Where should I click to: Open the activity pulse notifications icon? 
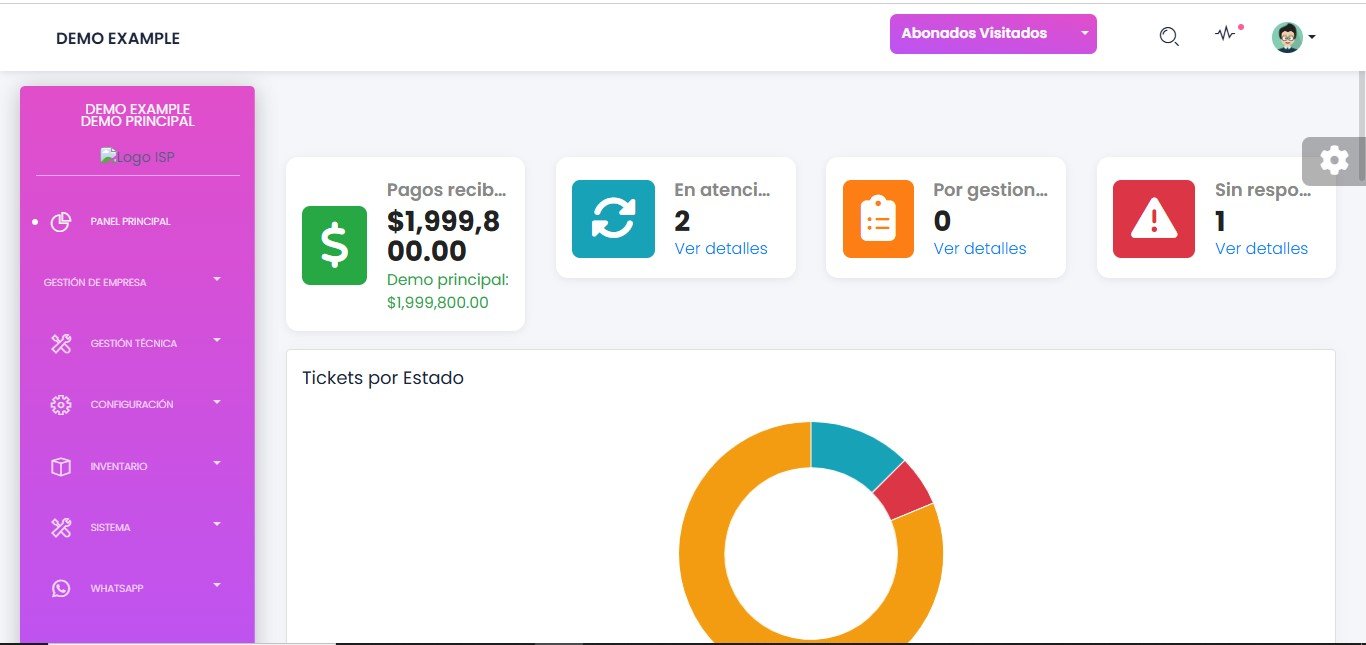click(1226, 34)
